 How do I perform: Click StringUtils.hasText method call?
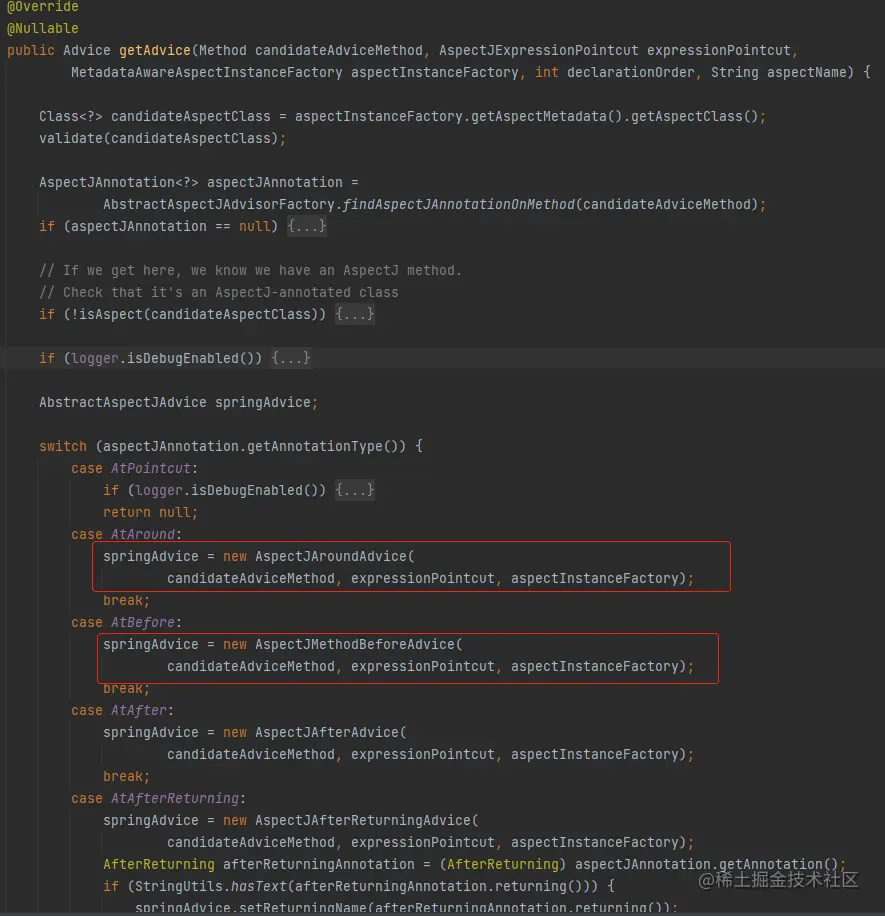point(210,887)
